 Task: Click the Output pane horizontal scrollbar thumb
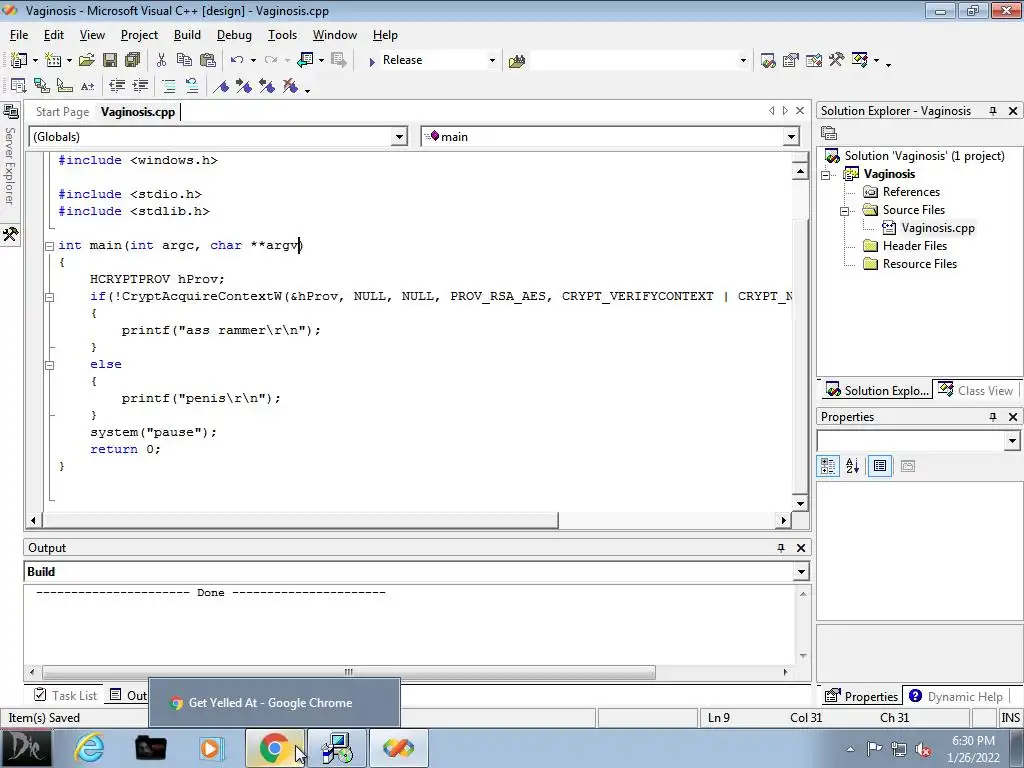tap(349, 672)
